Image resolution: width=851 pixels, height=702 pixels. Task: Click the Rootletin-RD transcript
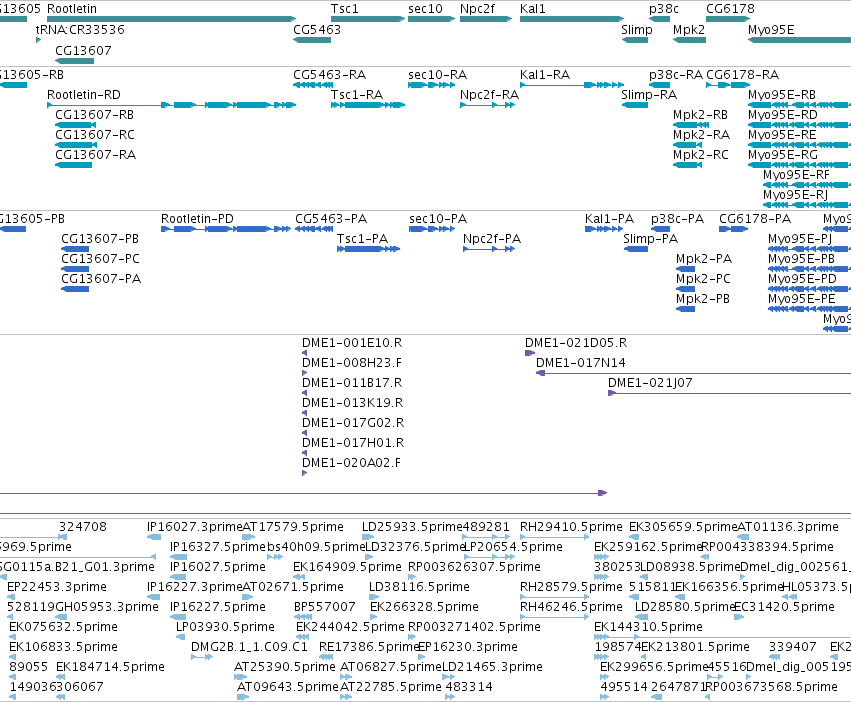click(172, 105)
